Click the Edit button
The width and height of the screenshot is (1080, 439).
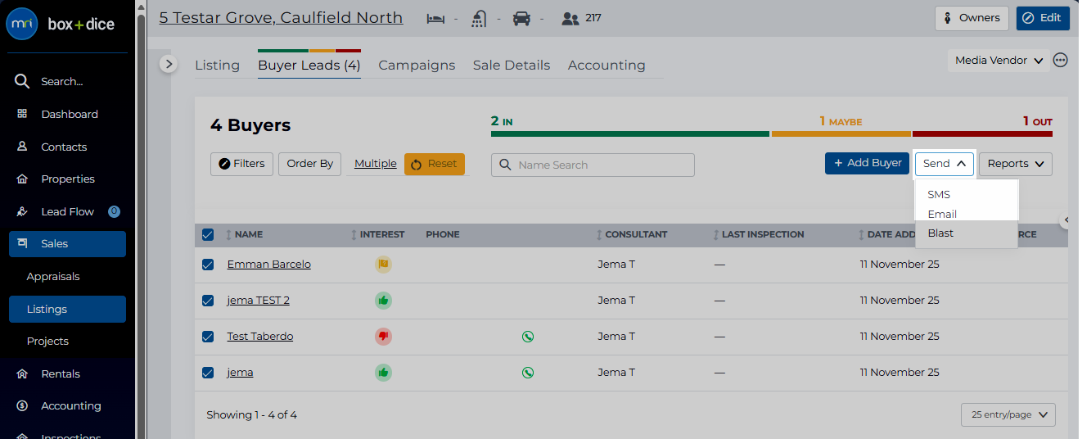[1043, 18]
